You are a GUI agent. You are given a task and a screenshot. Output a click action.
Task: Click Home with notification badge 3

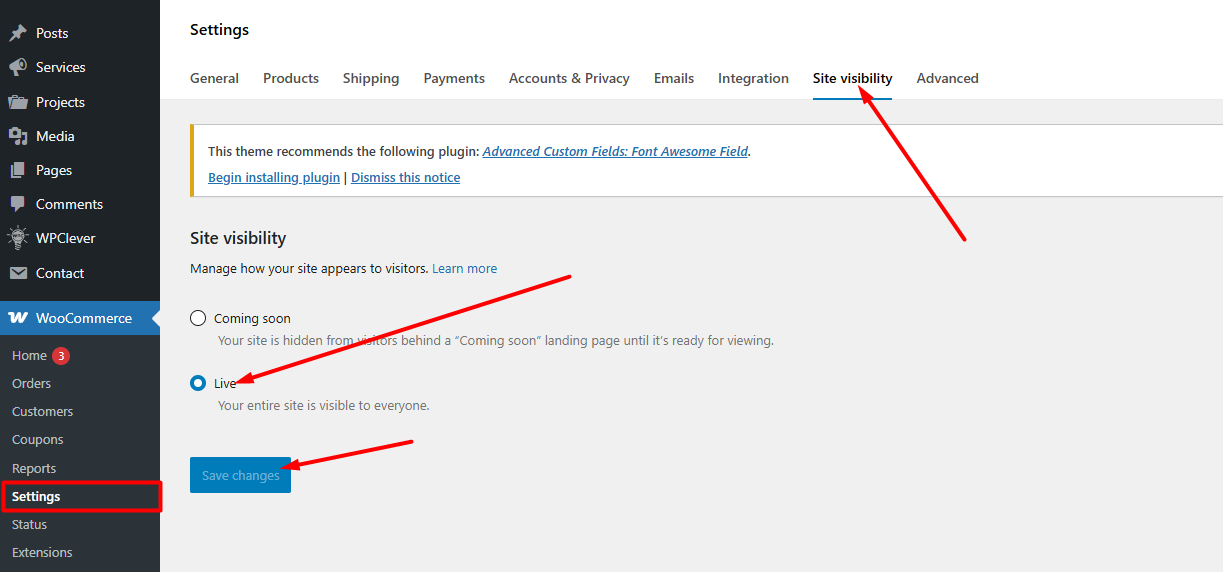30,355
